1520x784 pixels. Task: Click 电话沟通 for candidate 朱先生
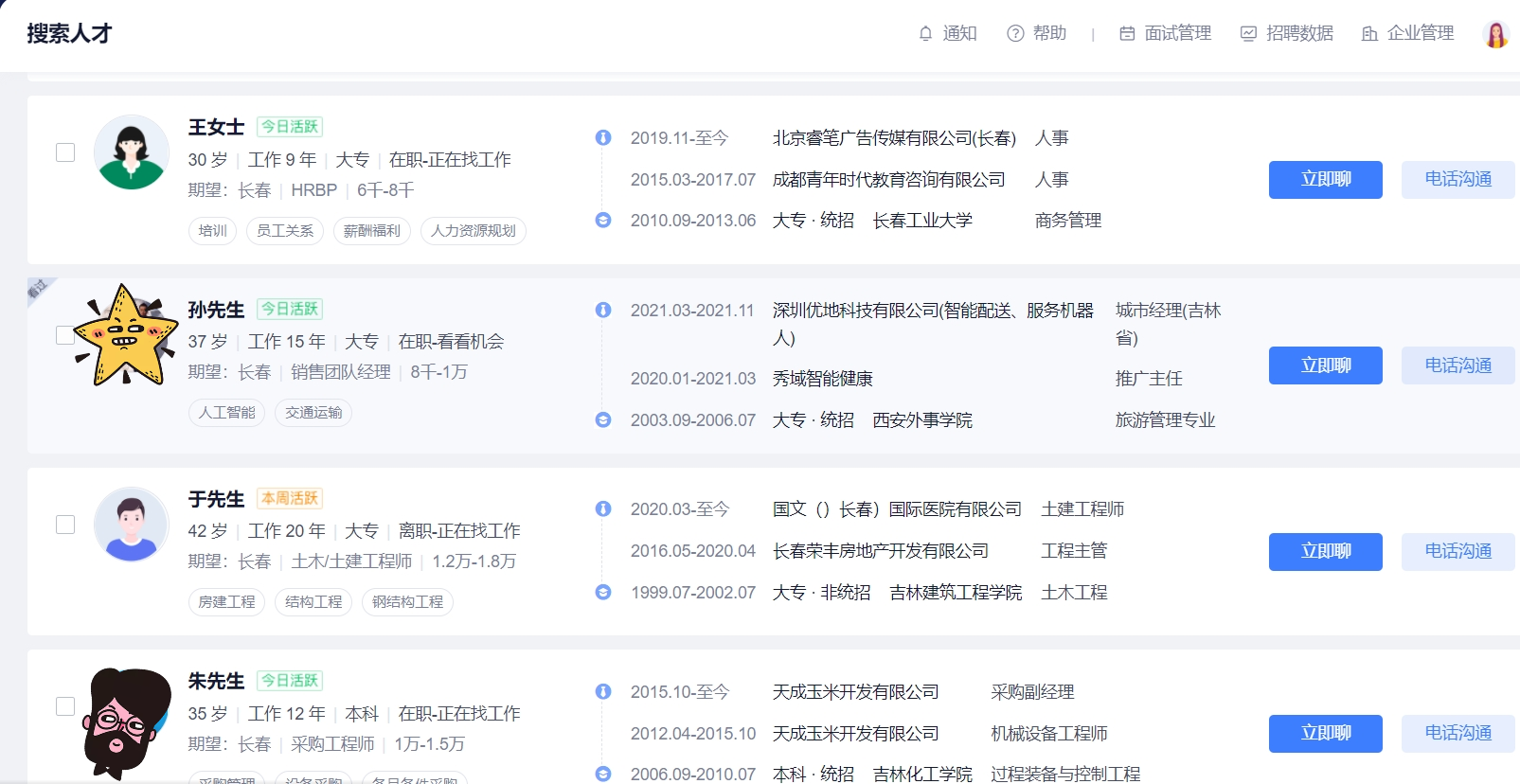point(1457,734)
